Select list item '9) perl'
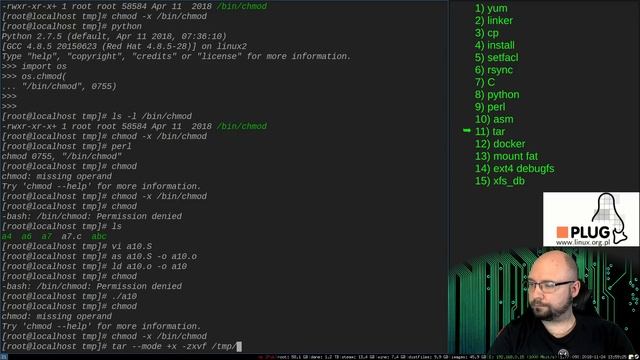This screenshot has width=640, height=360. click(x=490, y=107)
